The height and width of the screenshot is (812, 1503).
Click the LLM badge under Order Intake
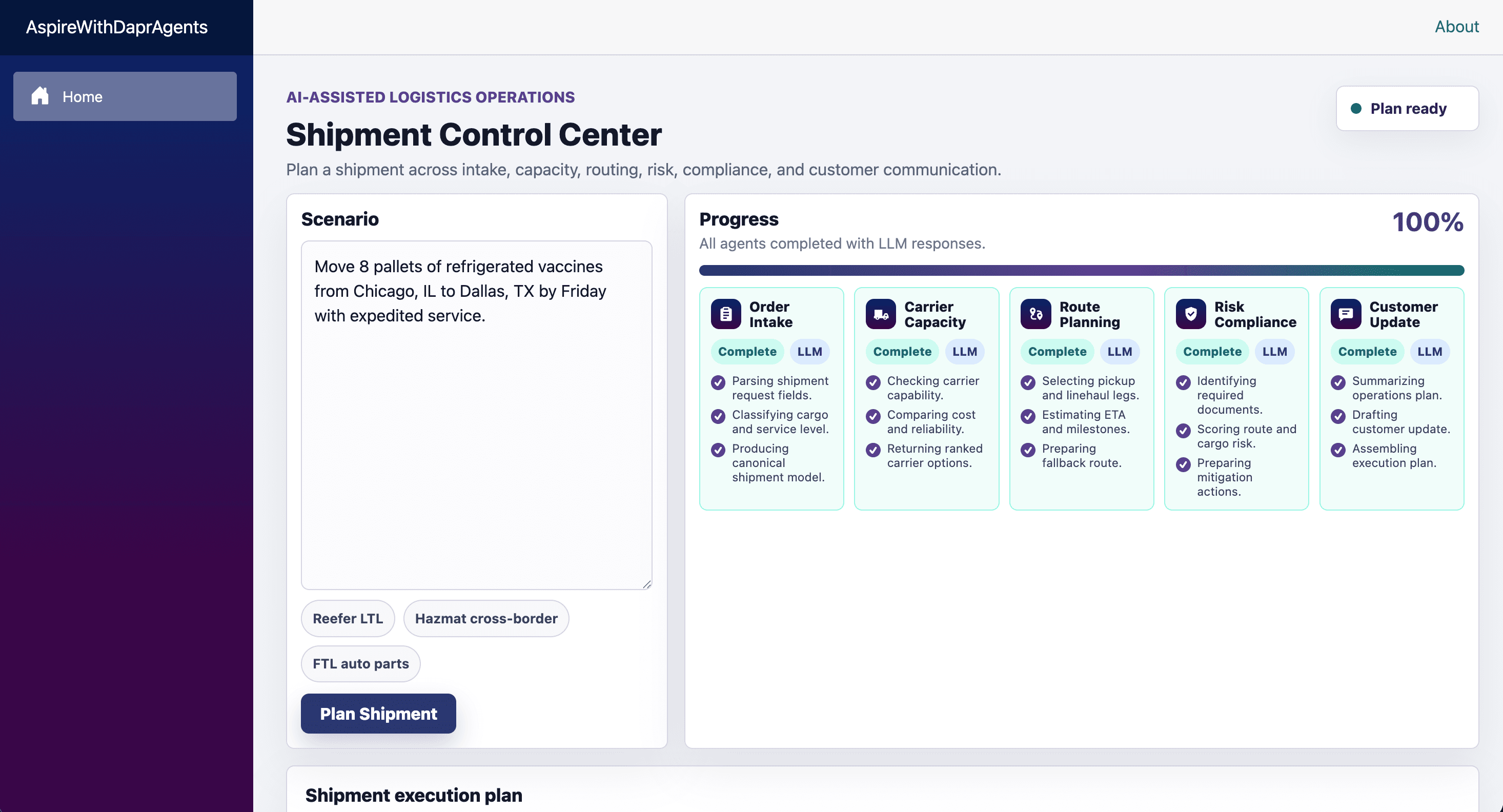[x=809, y=352]
